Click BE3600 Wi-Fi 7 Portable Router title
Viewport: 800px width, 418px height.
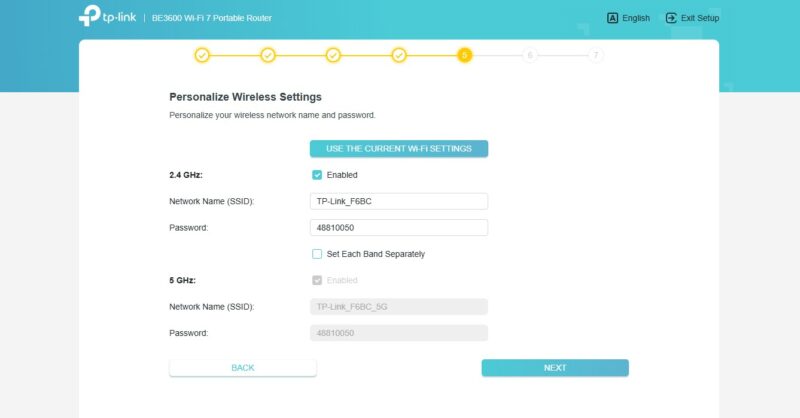[212, 18]
